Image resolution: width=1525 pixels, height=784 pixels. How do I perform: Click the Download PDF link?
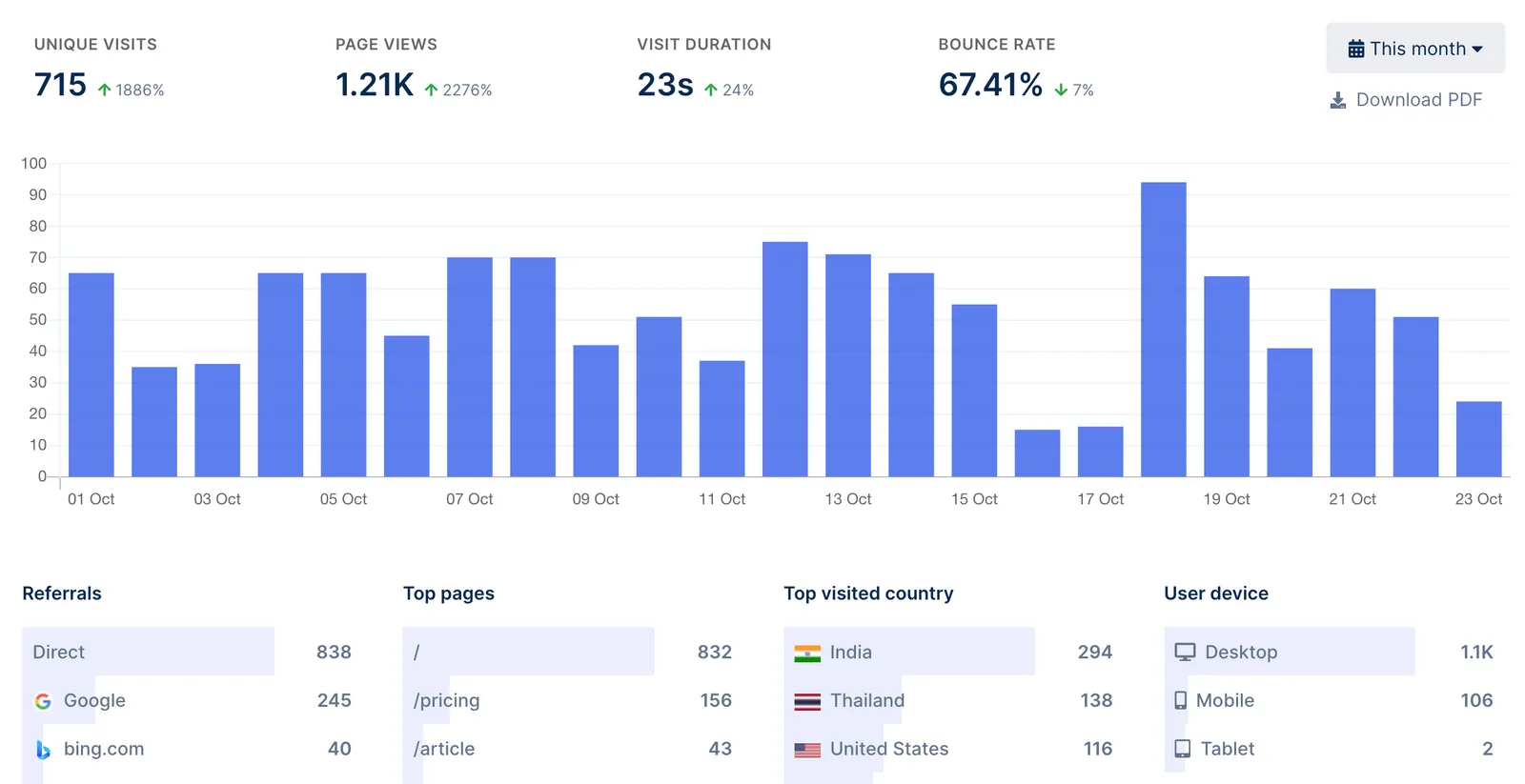pyautogui.click(x=1418, y=100)
